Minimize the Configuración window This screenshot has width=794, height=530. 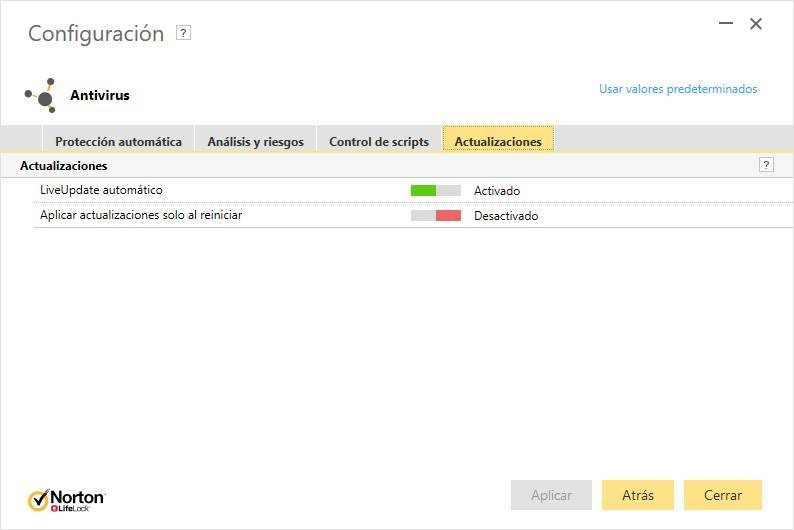726,23
